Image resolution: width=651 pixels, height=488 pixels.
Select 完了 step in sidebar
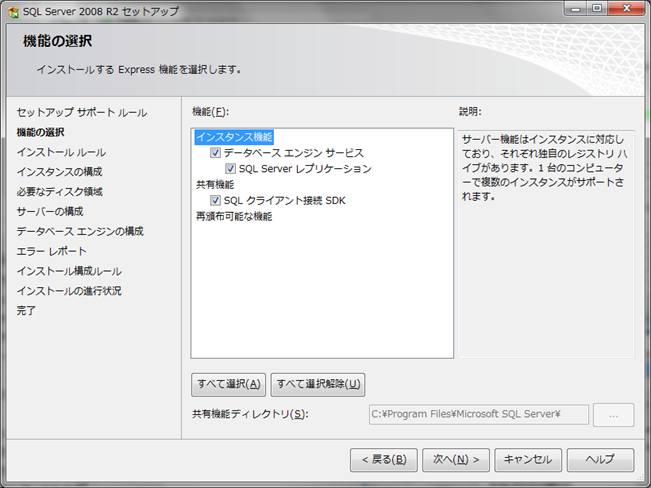tap(26, 311)
